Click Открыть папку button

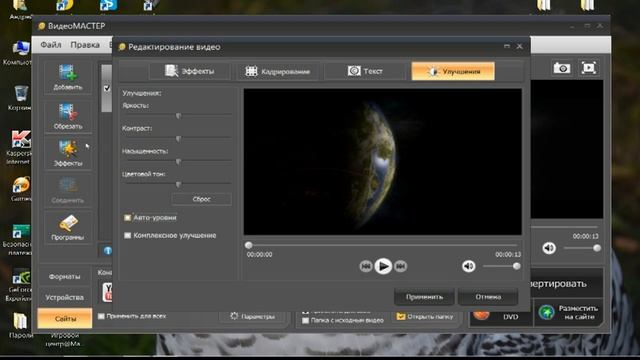(425, 316)
